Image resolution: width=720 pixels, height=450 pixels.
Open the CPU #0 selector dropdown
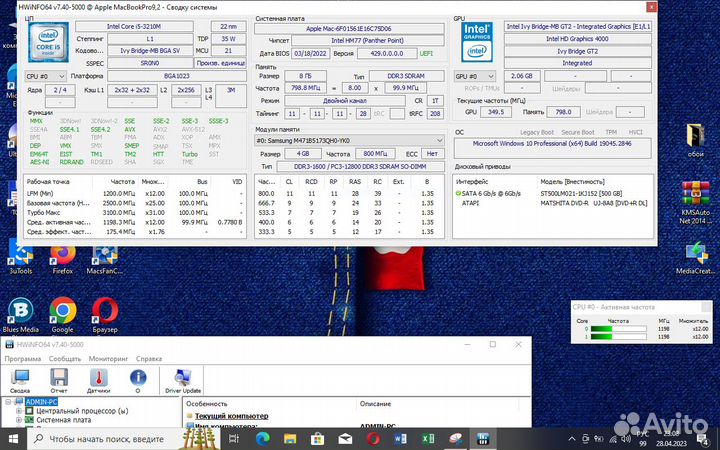pos(42,76)
